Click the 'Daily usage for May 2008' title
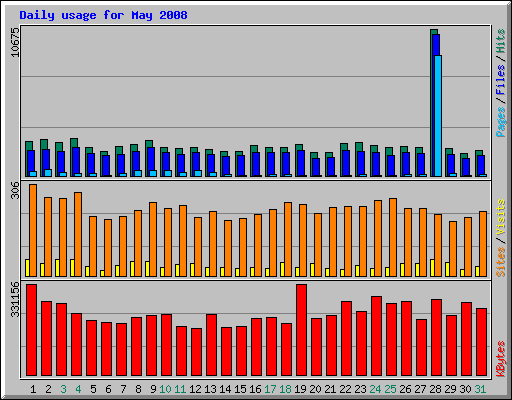This screenshot has height=400, width=512. tap(103, 16)
